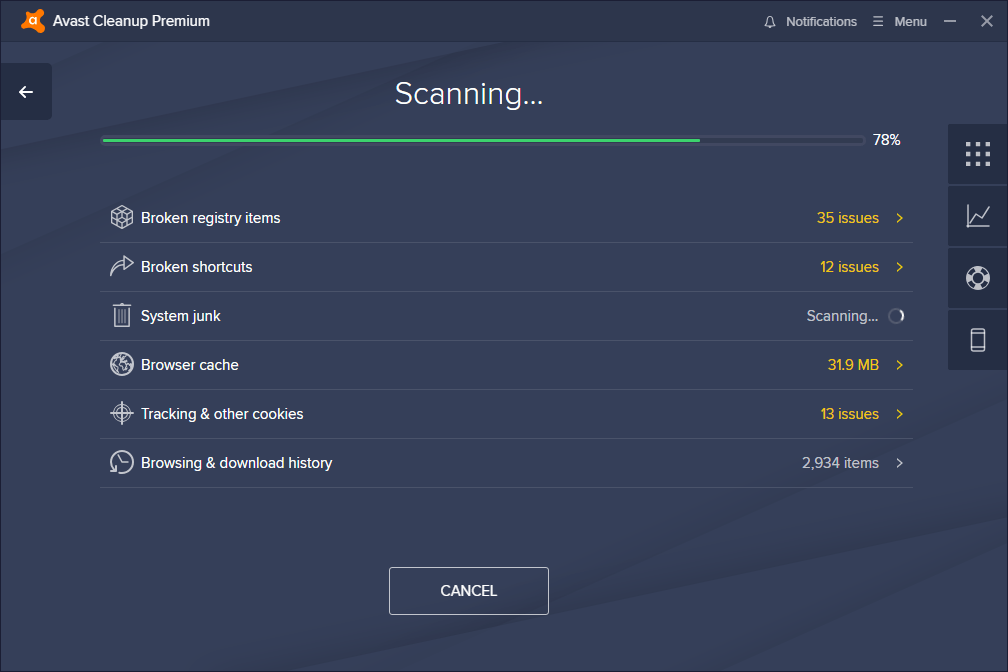Screen dimensions: 1008x672
Task: Open the statistics chart icon in sidebar
Action: pos(977,216)
